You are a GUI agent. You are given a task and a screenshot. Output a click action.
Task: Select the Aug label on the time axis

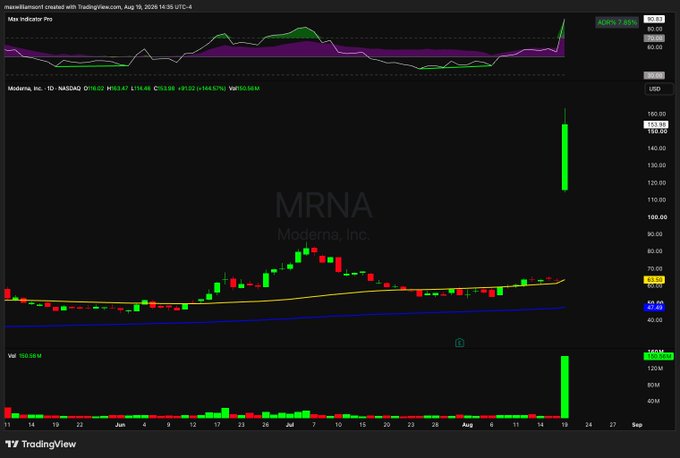(x=467, y=425)
